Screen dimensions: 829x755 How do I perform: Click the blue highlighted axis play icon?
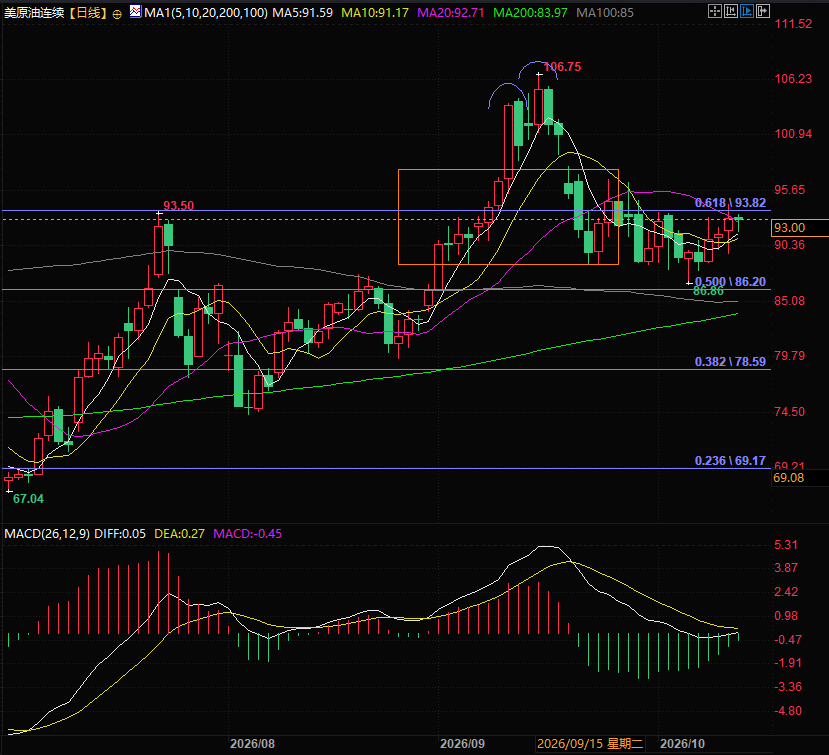point(747,11)
